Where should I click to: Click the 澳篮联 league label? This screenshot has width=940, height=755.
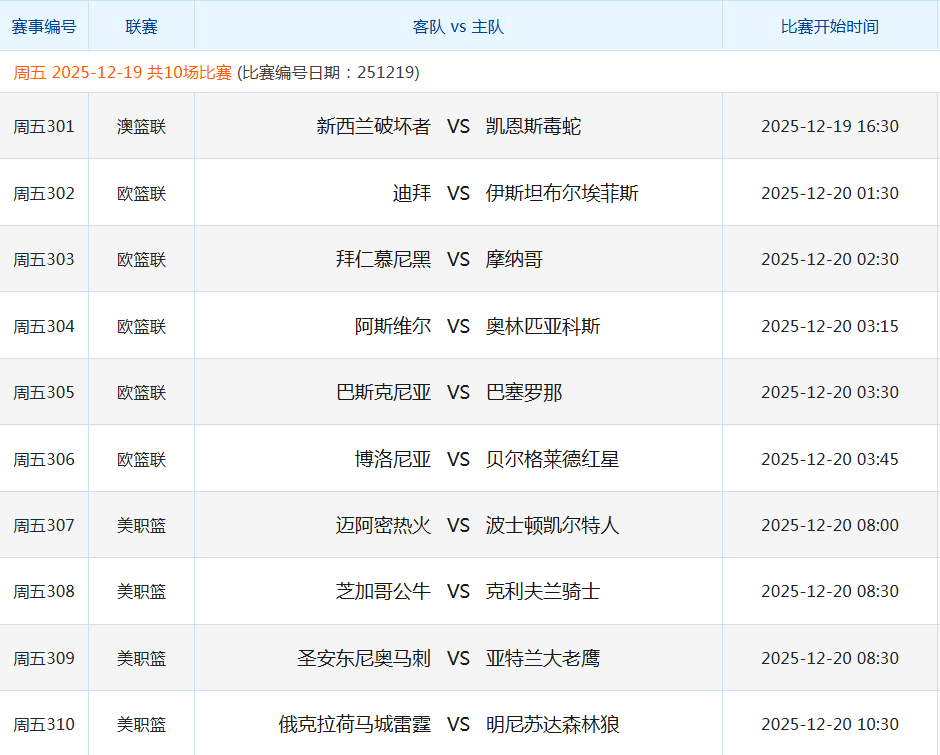point(142,125)
